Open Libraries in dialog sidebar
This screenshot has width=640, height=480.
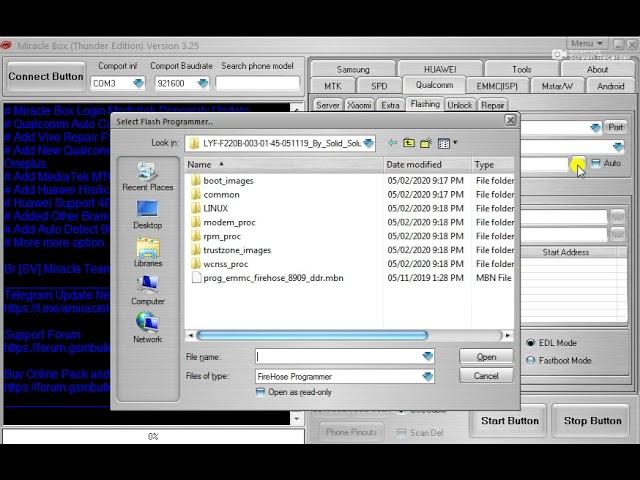click(x=148, y=253)
